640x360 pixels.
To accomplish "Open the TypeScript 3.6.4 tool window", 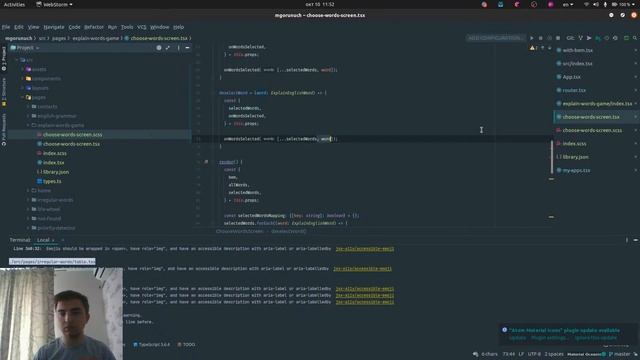I will tap(151, 344).
